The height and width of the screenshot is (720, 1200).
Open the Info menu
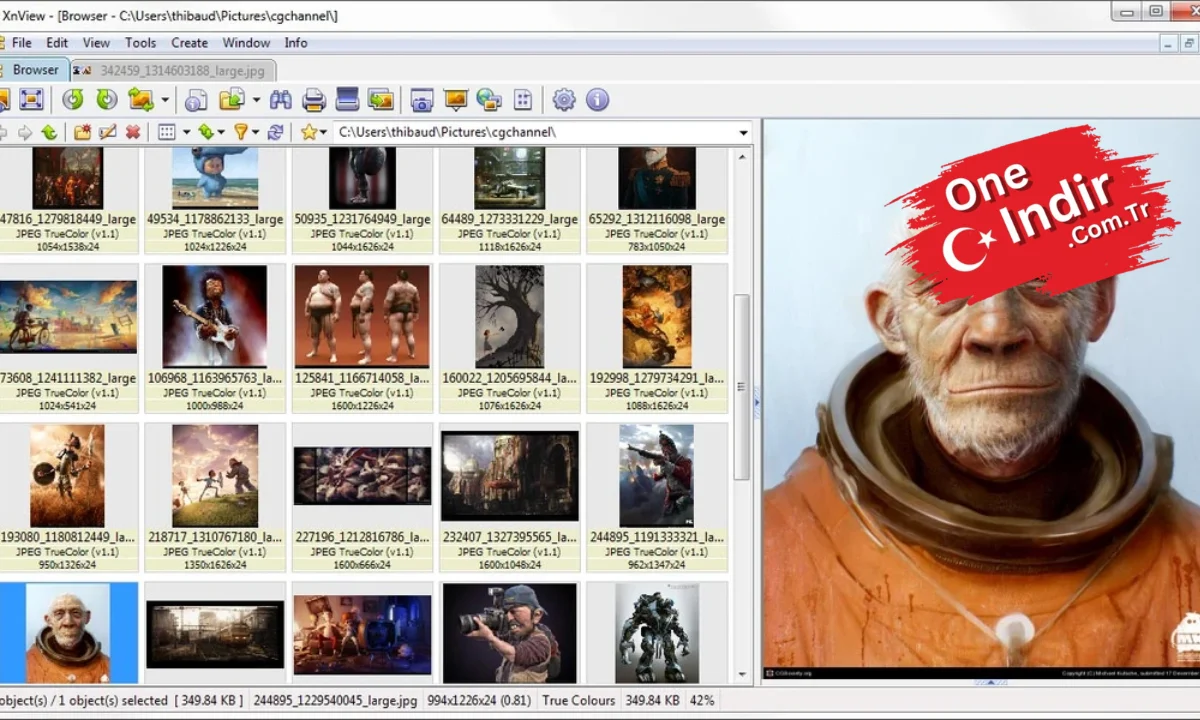295,43
